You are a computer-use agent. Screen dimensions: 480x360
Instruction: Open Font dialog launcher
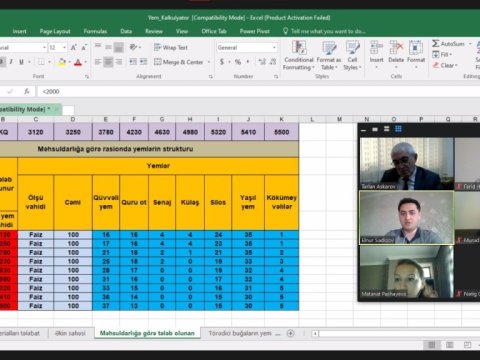click(x=87, y=77)
